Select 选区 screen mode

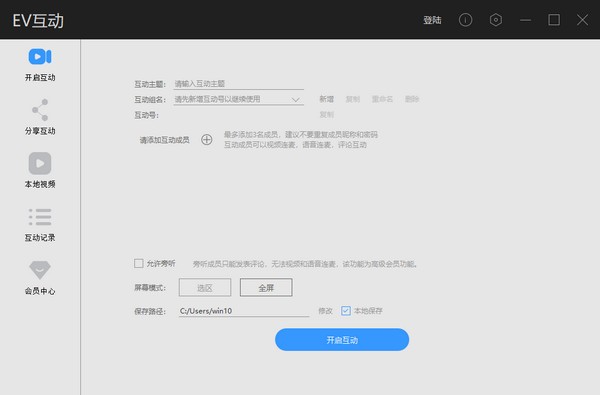[x=205, y=287]
